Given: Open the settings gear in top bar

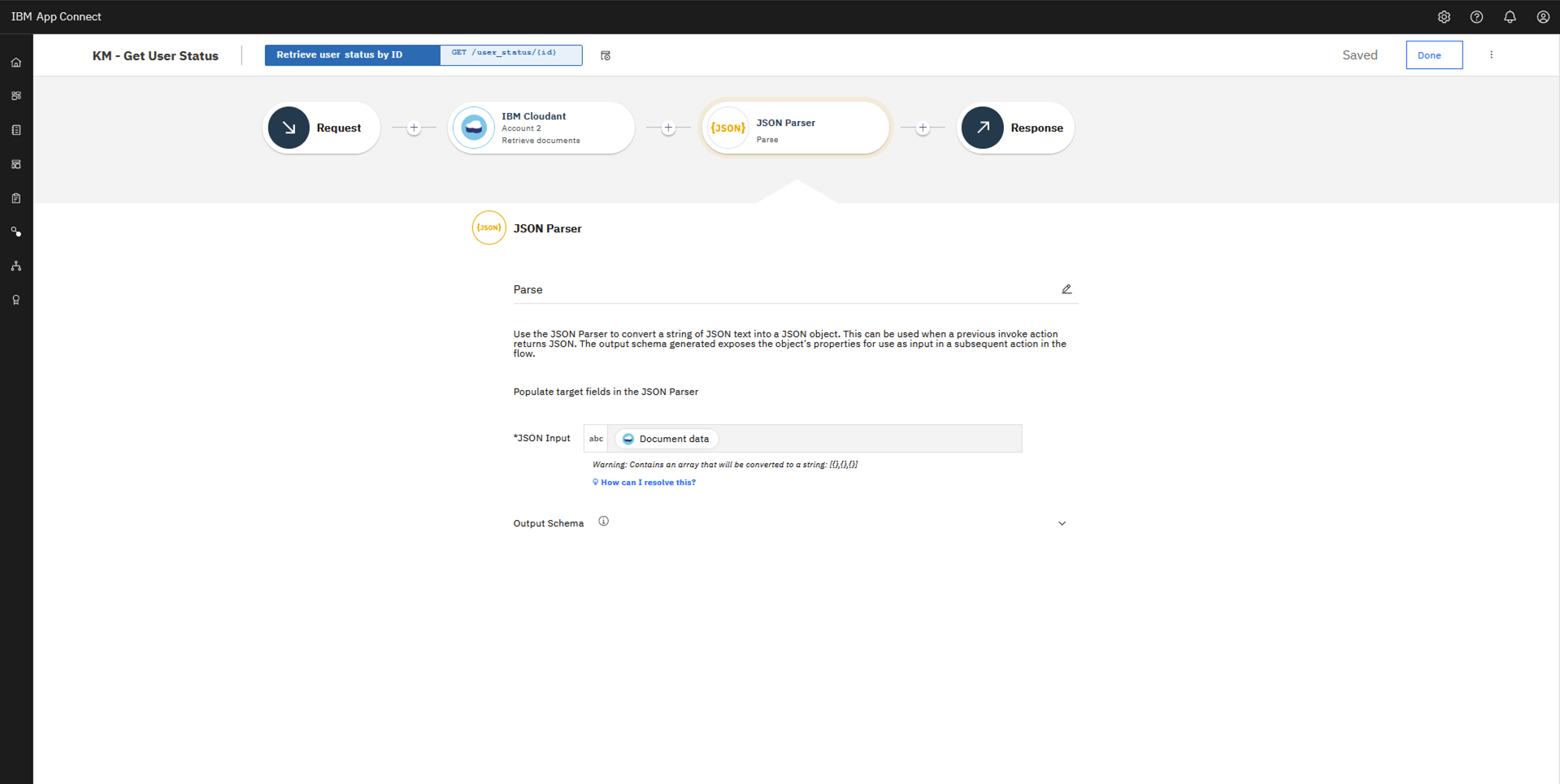Looking at the screenshot, I should coord(1444,17).
